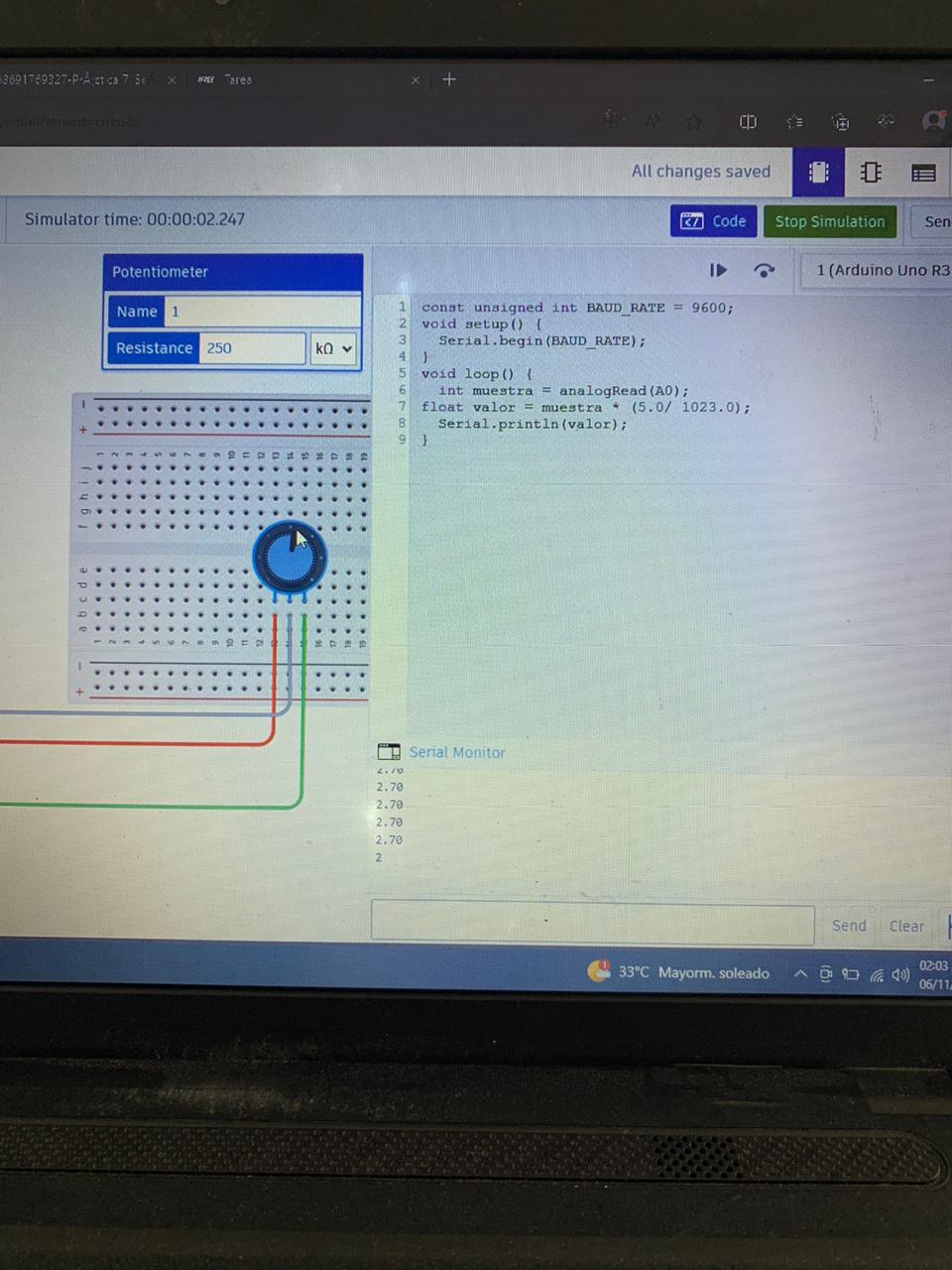Viewport: 952px width, 1270px height.
Task: Switch to circuit view icon
Action: coord(818,173)
